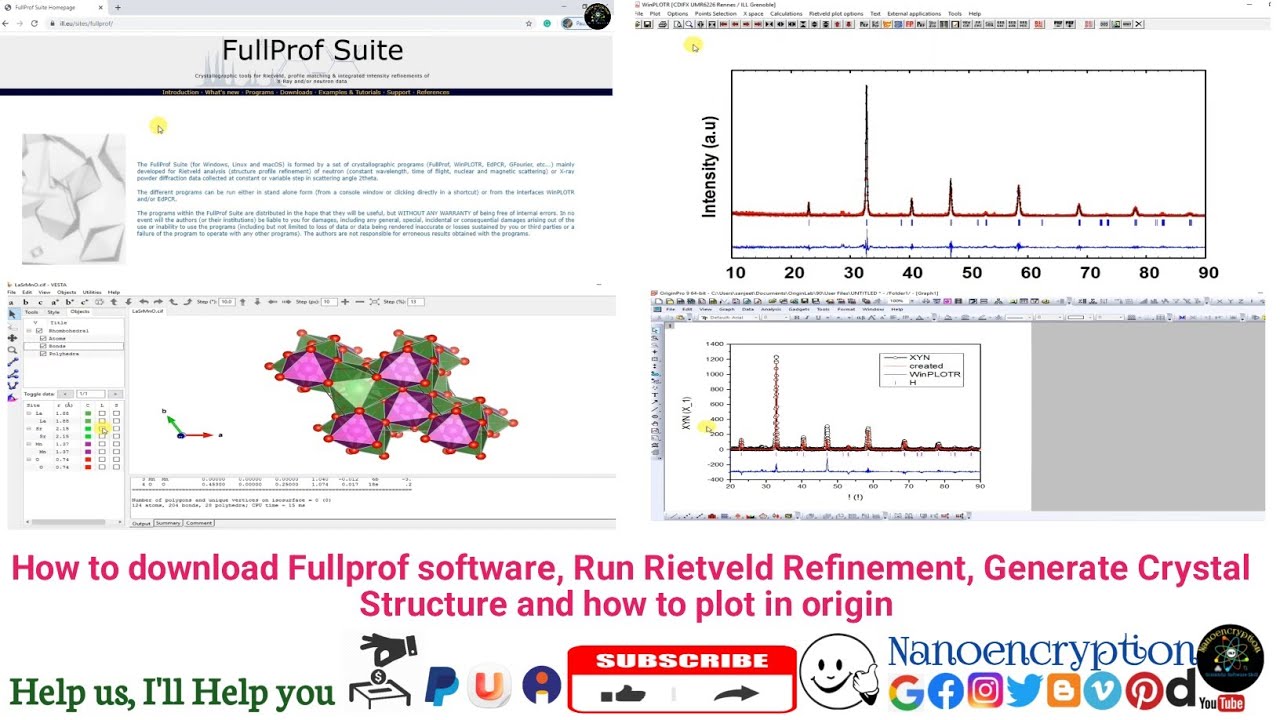Open the Downloads link on FullProf site
The height and width of the screenshot is (720, 1280).
pyautogui.click(x=296, y=92)
